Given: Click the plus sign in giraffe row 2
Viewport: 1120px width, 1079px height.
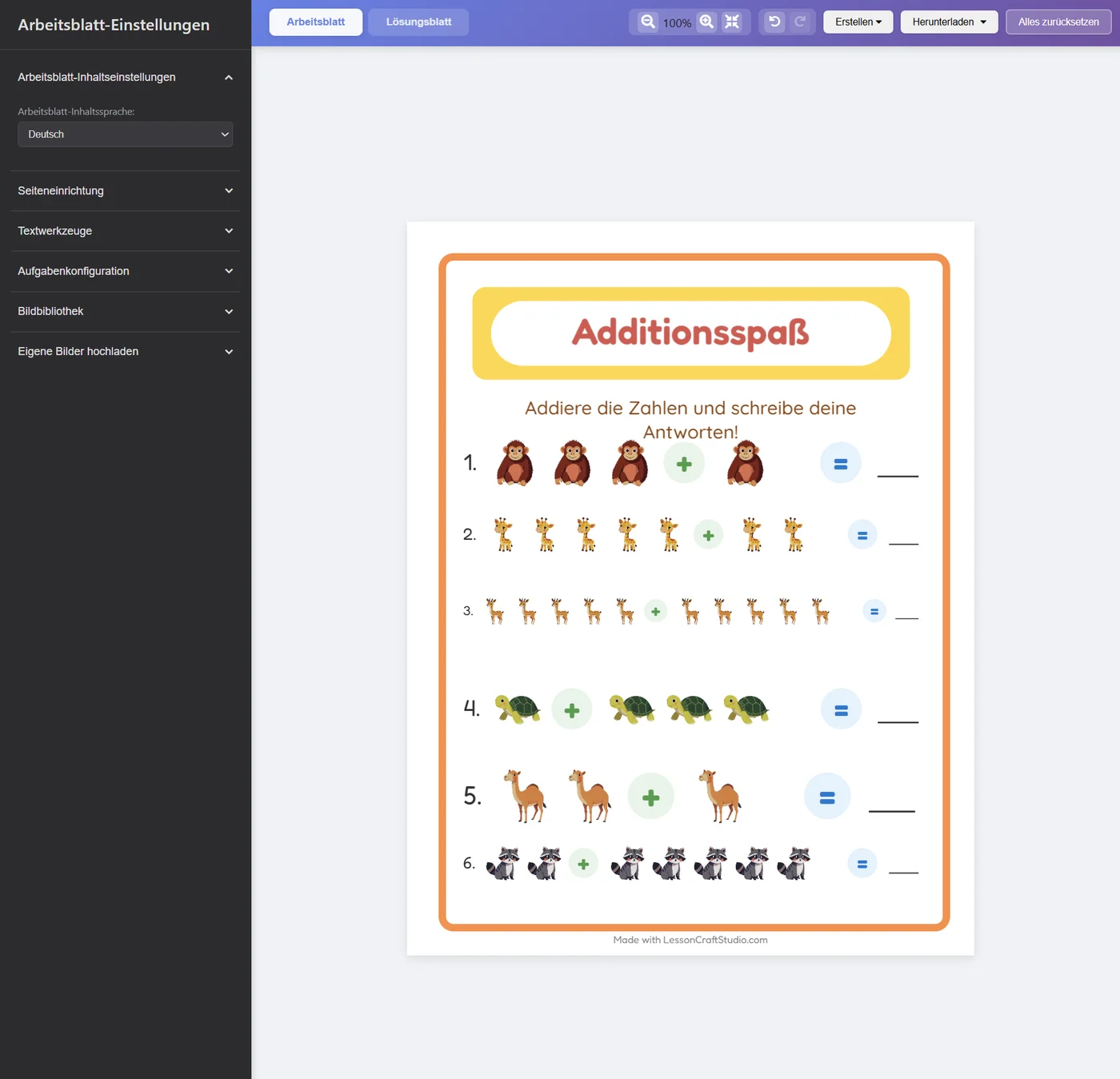Looking at the screenshot, I should 708,535.
